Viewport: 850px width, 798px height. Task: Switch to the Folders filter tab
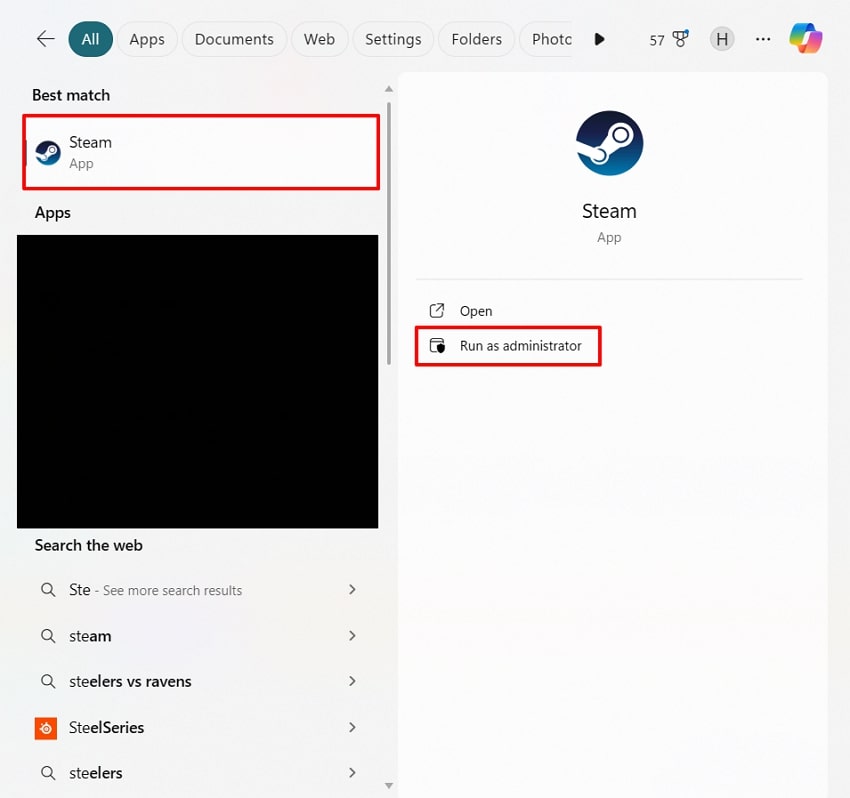tap(476, 39)
